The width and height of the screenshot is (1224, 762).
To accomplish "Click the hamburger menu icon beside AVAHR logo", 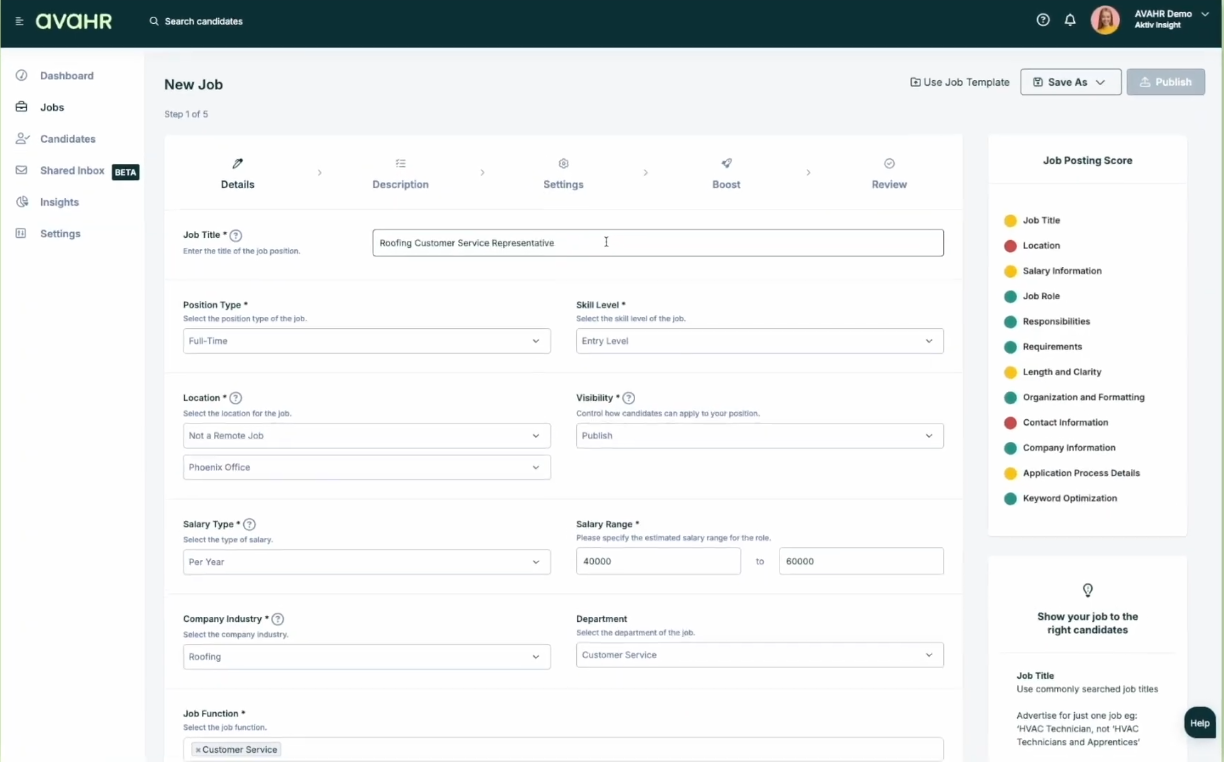I will coord(19,21).
